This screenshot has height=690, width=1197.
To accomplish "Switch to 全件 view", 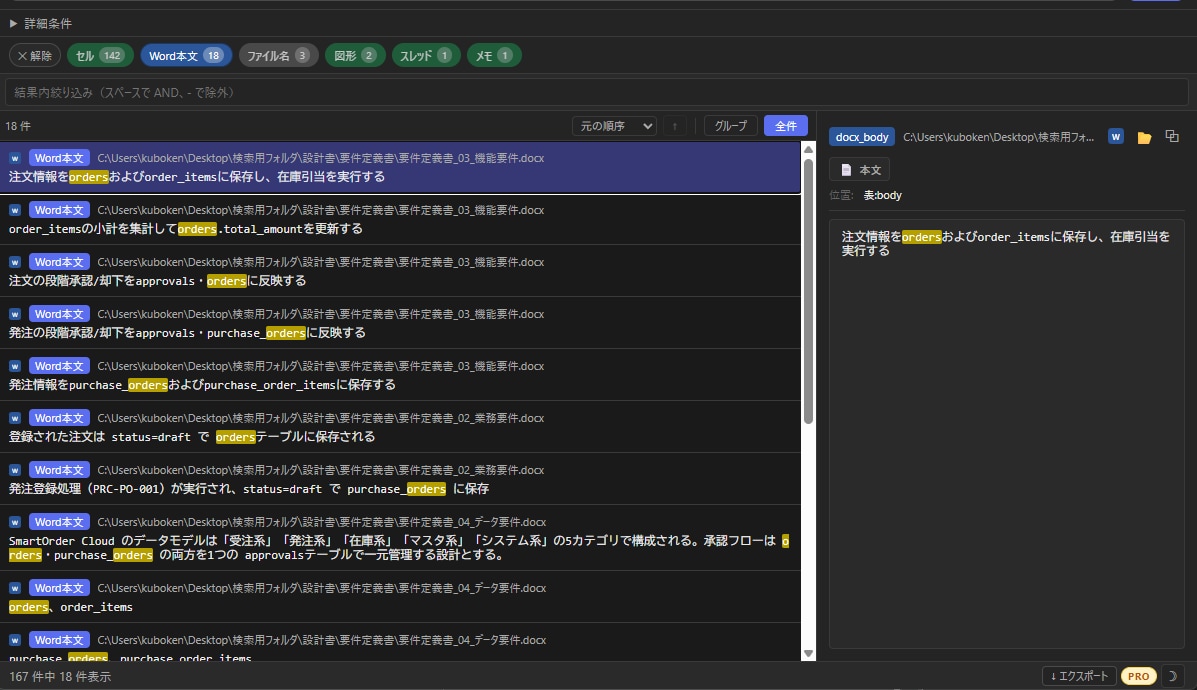I will 786,126.
